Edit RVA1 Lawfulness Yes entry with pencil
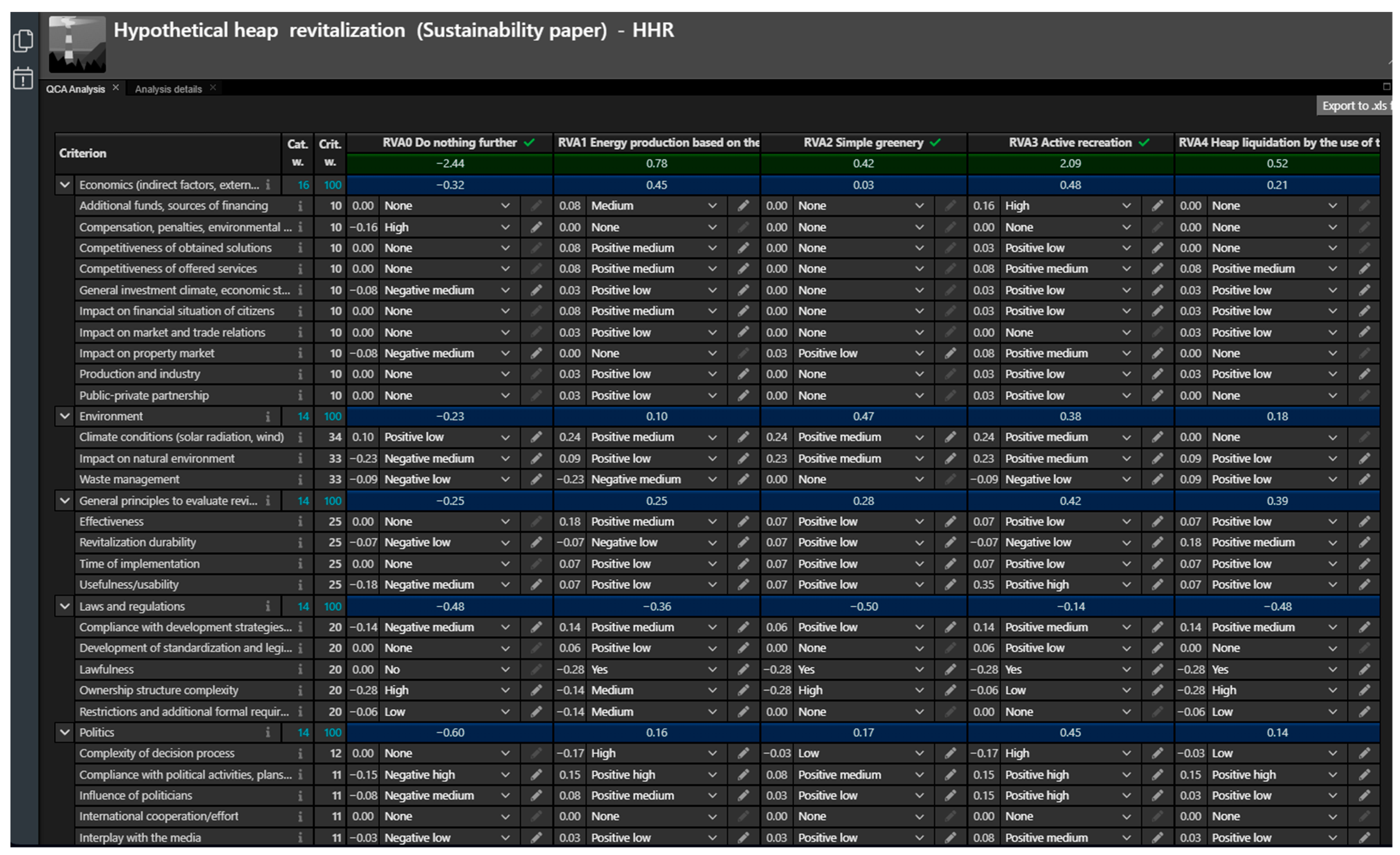Image resolution: width=1400 pixels, height=855 pixels. [743, 669]
